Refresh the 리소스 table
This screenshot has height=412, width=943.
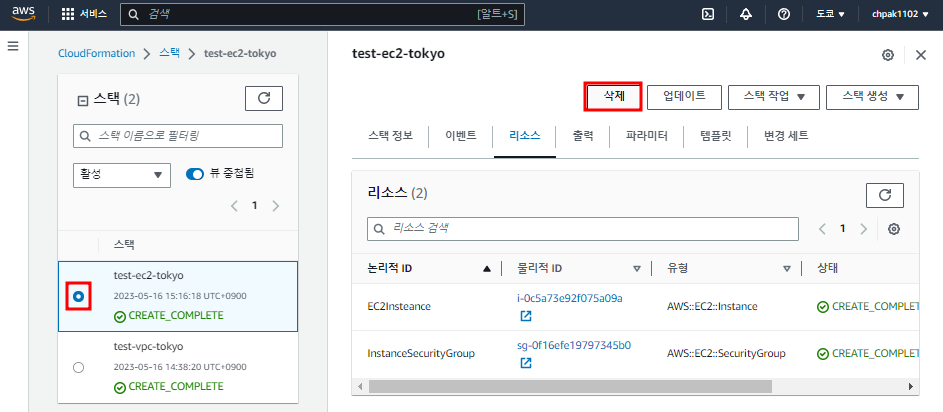pyautogui.click(x=885, y=195)
